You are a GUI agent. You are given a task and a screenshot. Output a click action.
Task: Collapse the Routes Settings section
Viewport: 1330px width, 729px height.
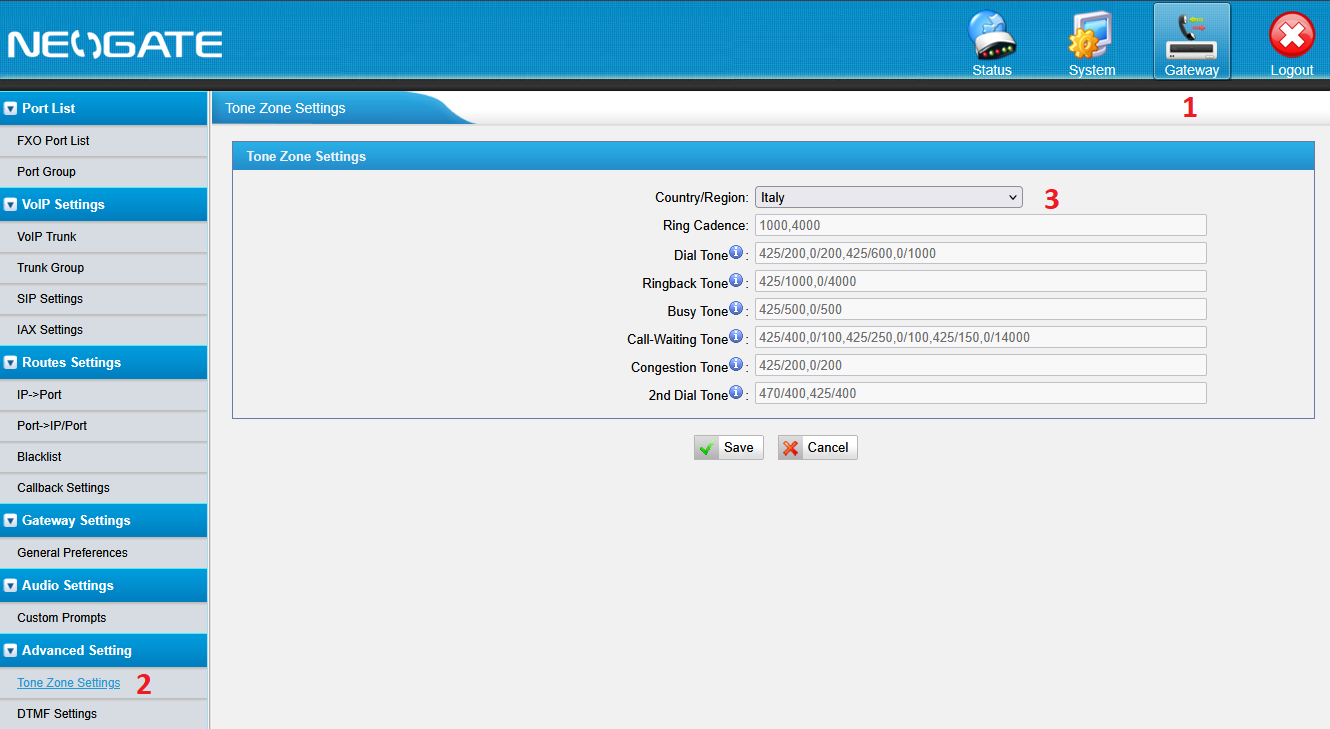tap(11, 363)
